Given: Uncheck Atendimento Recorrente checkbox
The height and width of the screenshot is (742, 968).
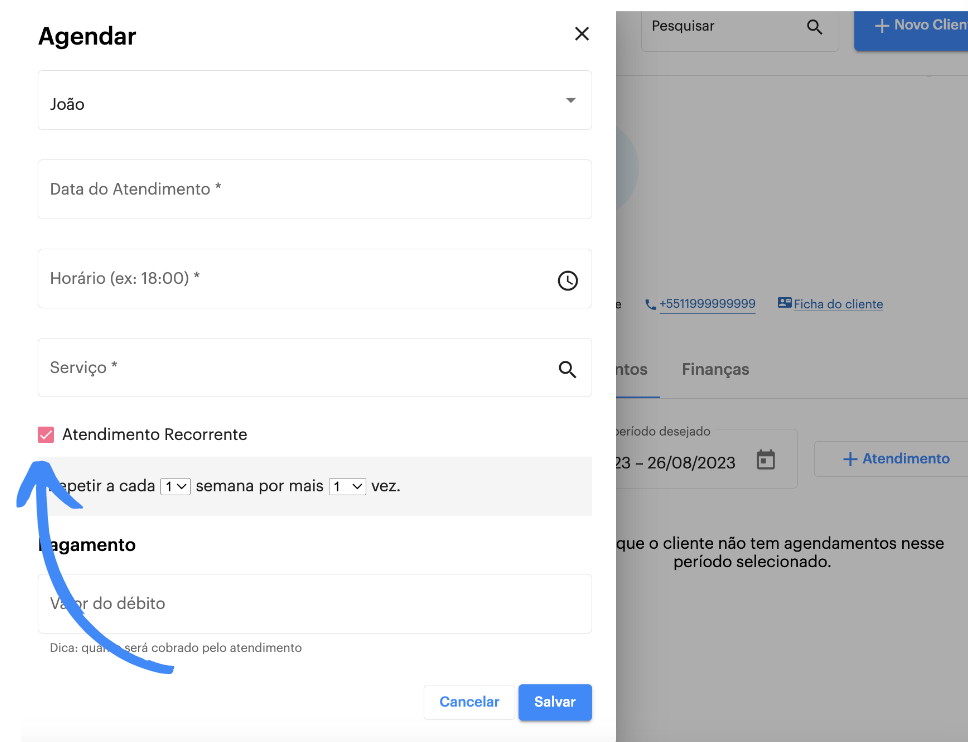Looking at the screenshot, I should point(46,434).
